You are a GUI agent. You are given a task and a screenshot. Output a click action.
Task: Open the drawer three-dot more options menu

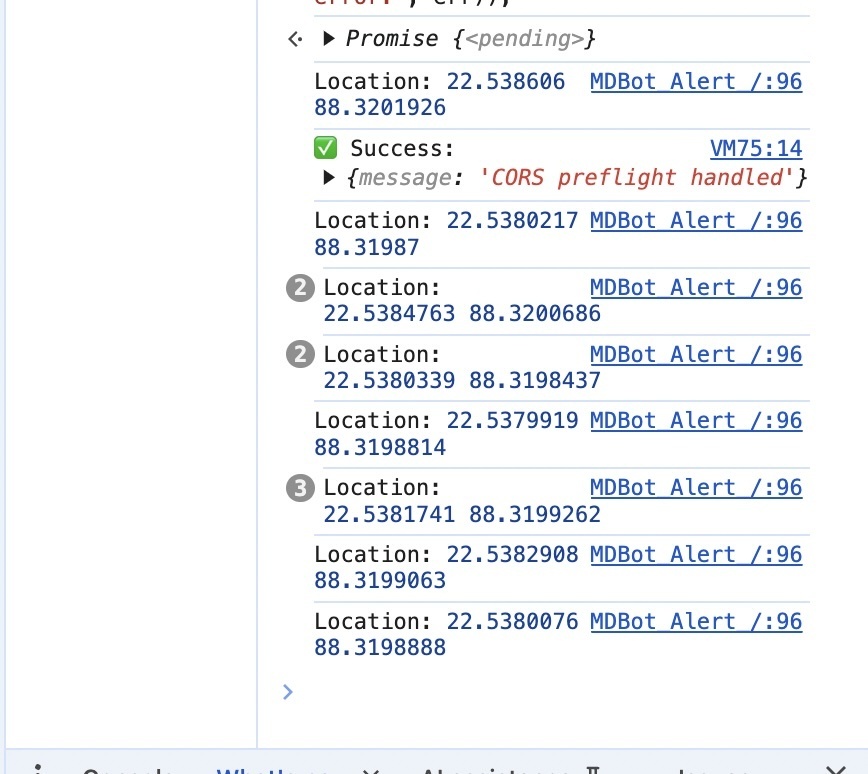pyautogui.click(x=38, y=770)
